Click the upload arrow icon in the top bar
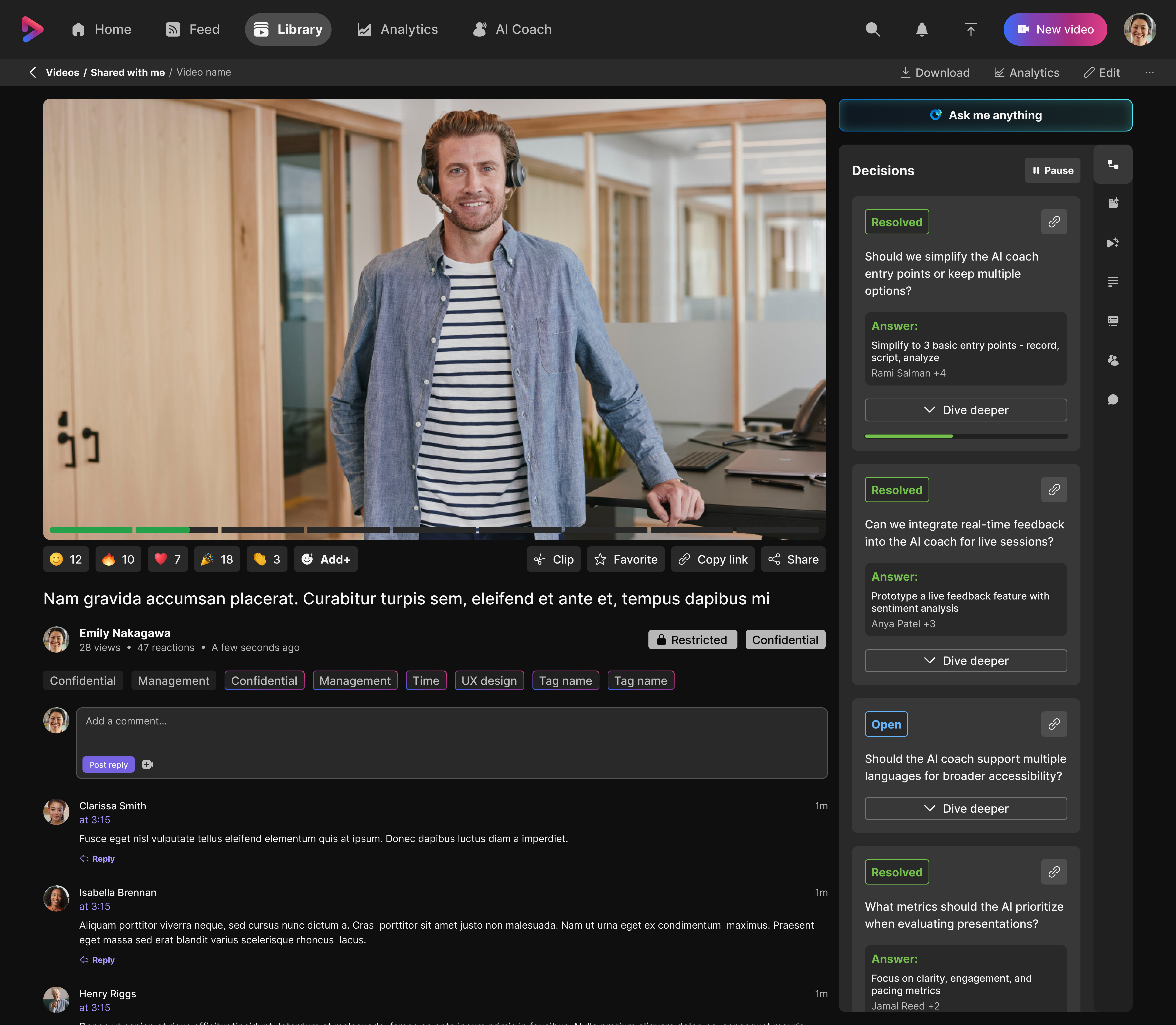The width and height of the screenshot is (1176, 1025). click(971, 29)
